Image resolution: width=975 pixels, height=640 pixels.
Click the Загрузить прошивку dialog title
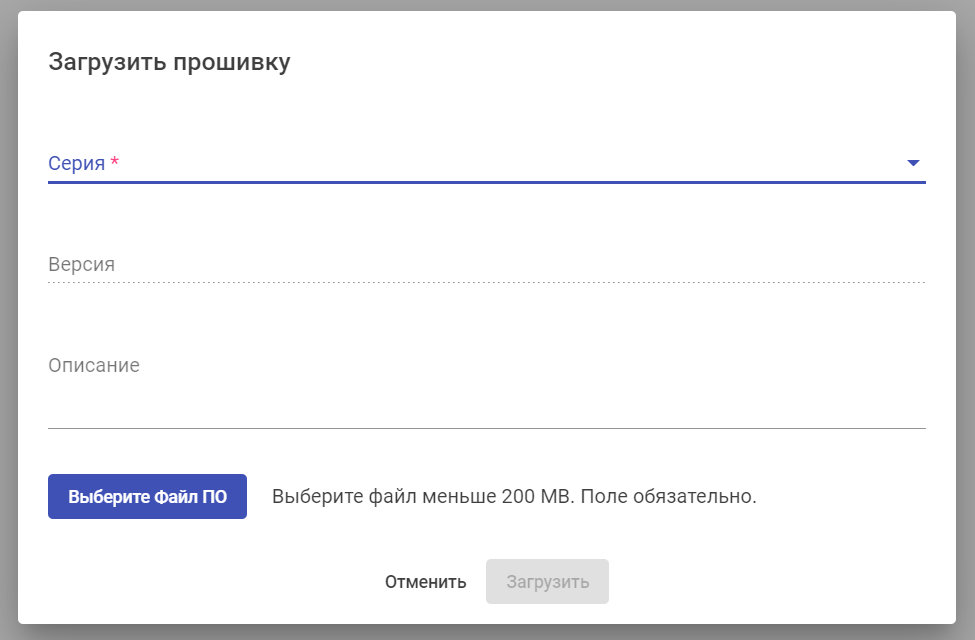click(169, 62)
